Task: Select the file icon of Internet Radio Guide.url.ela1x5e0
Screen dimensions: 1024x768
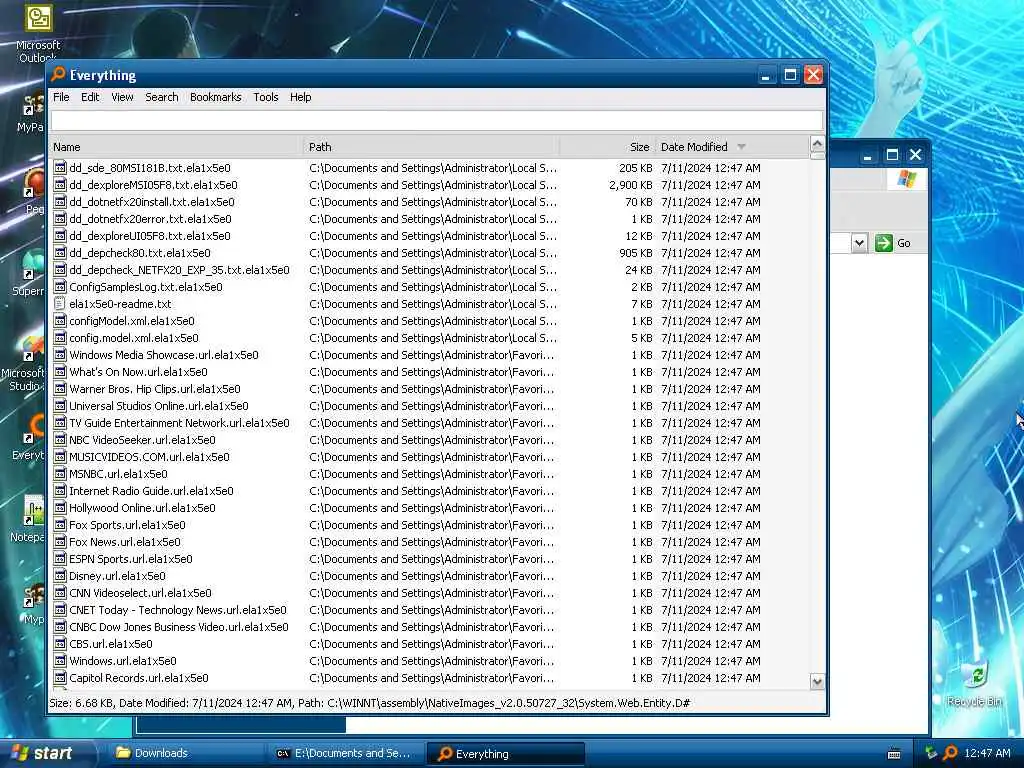Action: 60,490
